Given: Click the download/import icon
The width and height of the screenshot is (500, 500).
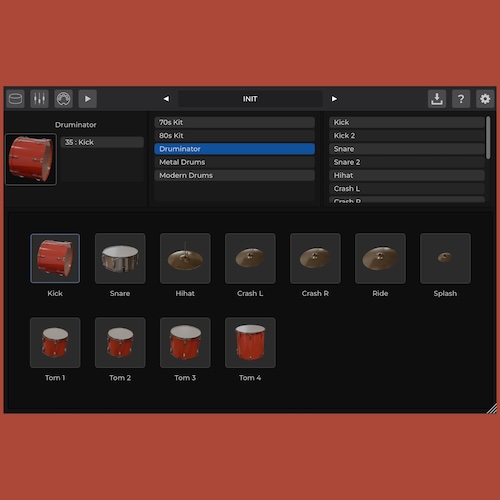Looking at the screenshot, I should click(437, 99).
